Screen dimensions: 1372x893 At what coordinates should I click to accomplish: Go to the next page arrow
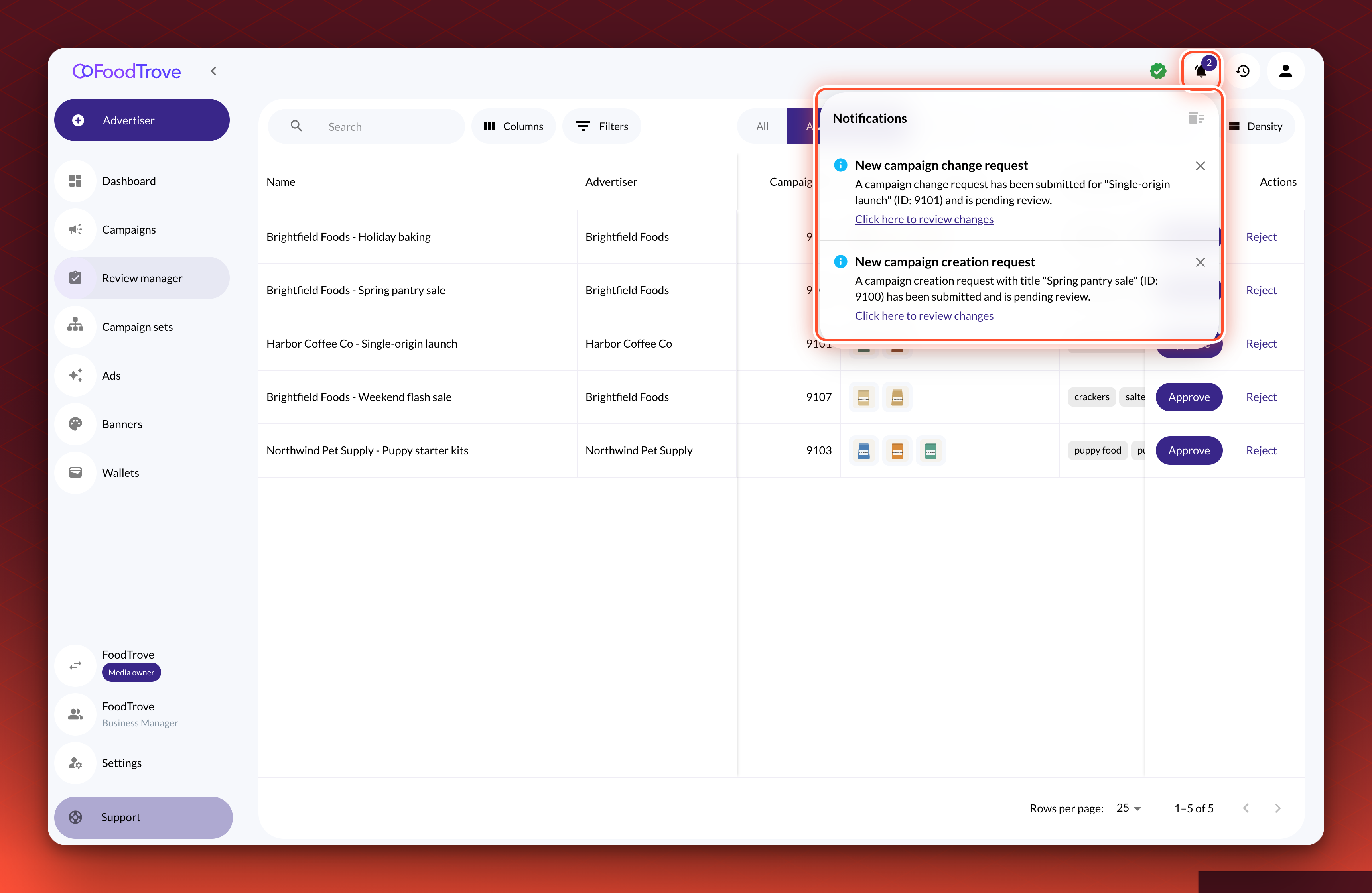coord(1277,808)
